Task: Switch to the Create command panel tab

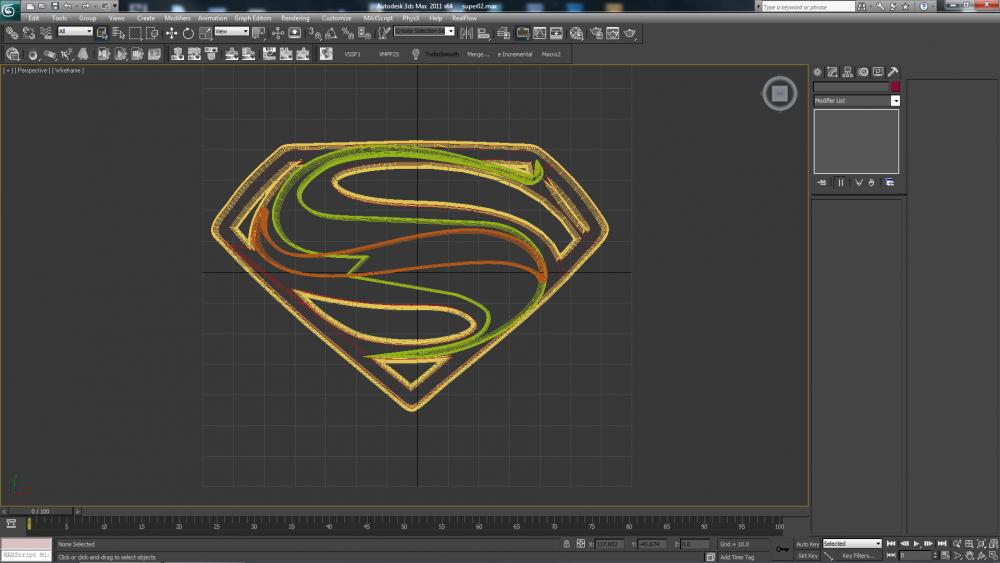Action: point(818,72)
